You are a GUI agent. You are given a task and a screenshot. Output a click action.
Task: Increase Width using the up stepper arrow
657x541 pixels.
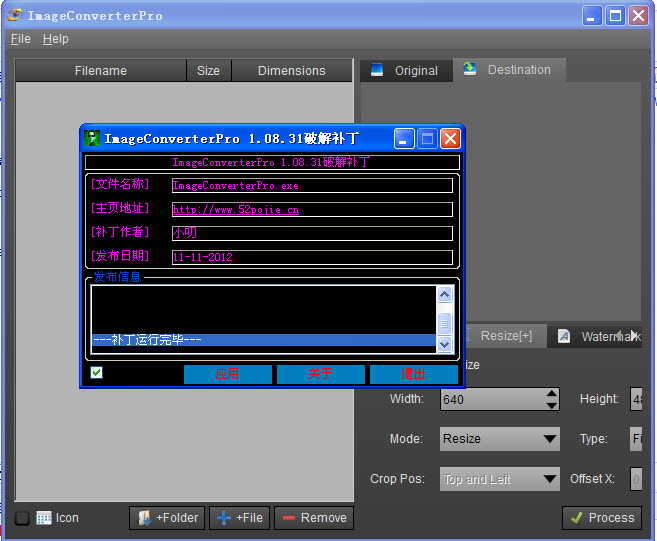click(552, 394)
